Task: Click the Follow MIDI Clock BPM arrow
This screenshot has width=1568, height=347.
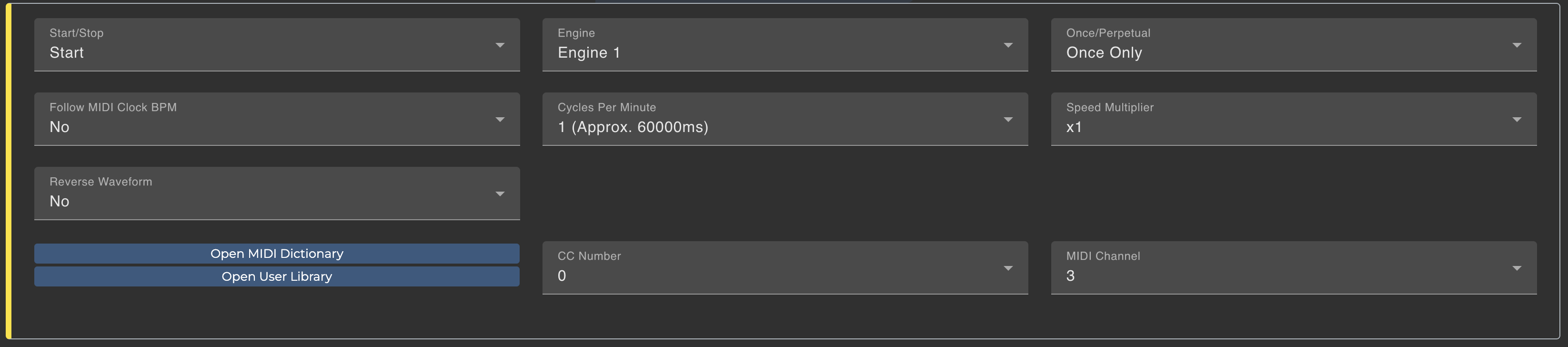Action: pos(500,119)
